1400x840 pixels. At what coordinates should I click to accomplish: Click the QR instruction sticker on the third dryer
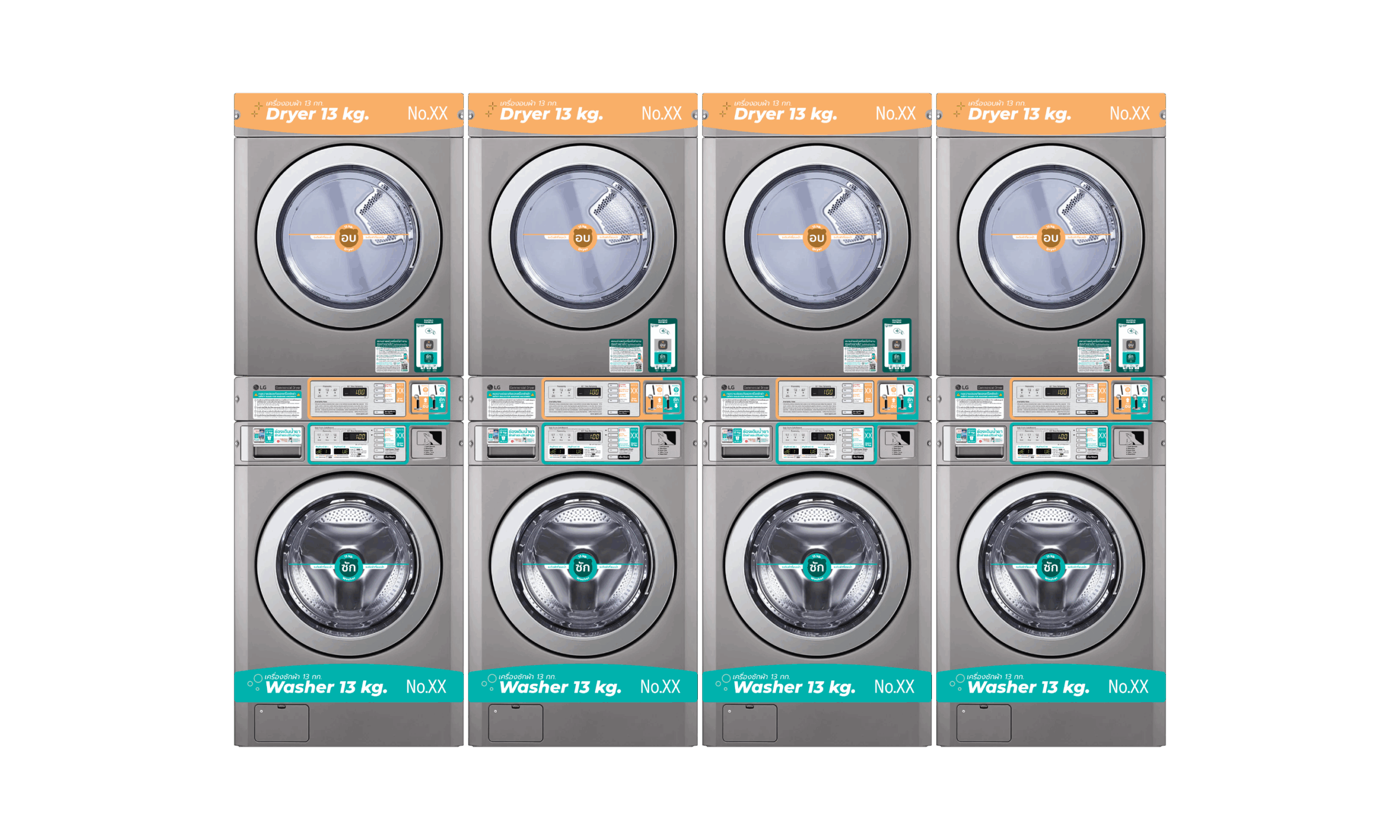click(x=860, y=355)
